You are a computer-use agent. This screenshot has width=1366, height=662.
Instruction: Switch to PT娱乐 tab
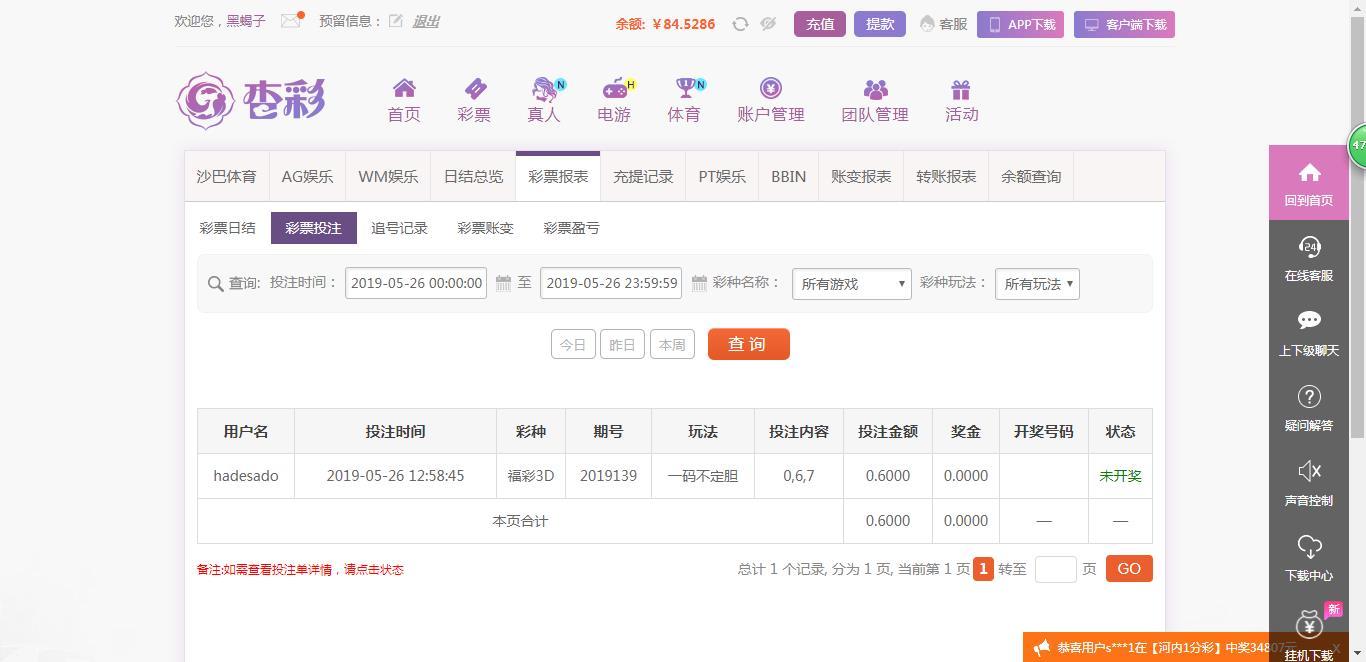(722, 177)
